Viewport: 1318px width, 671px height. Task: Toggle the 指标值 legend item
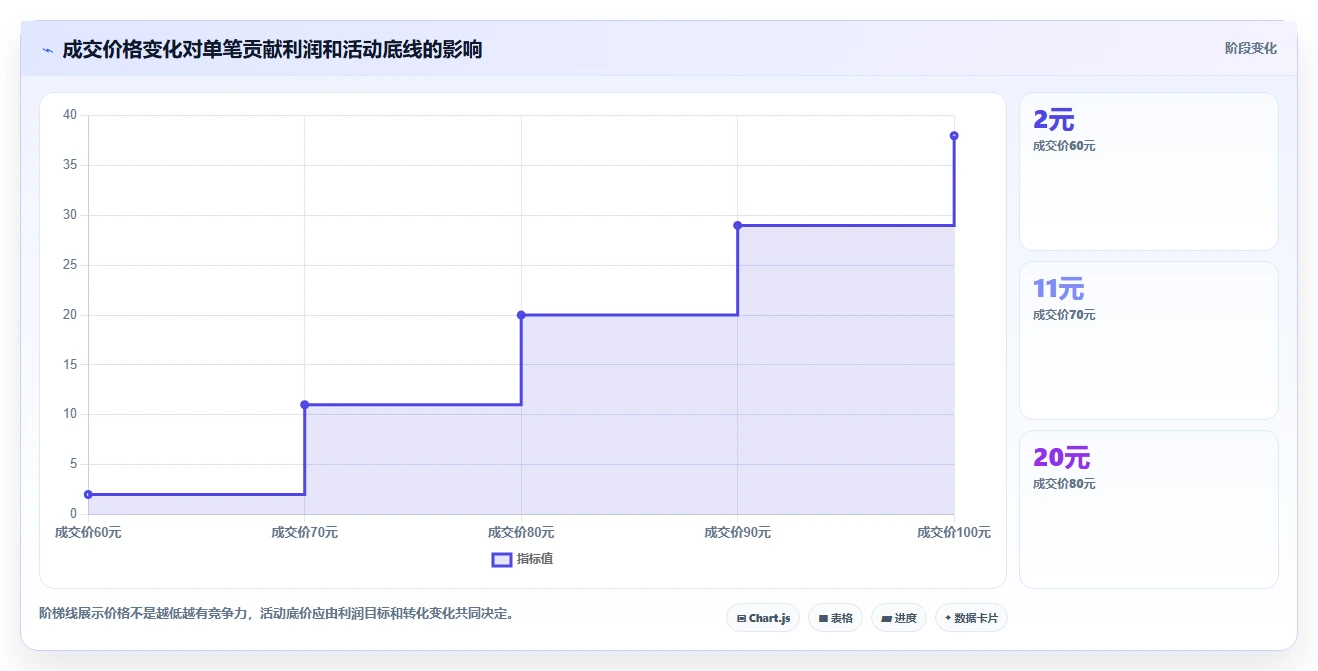[522, 559]
